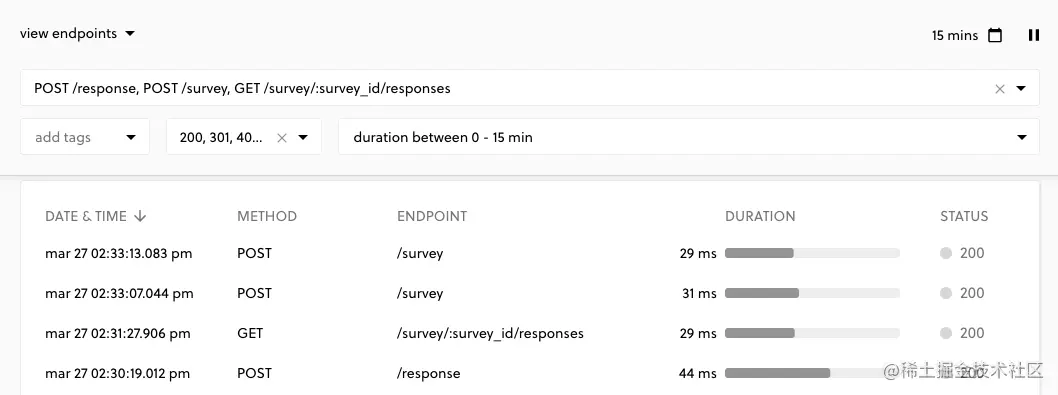Click the 31 ms duration bar
Screen dimensions: 1058x395
pyautogui.click(x=812, y=293)
